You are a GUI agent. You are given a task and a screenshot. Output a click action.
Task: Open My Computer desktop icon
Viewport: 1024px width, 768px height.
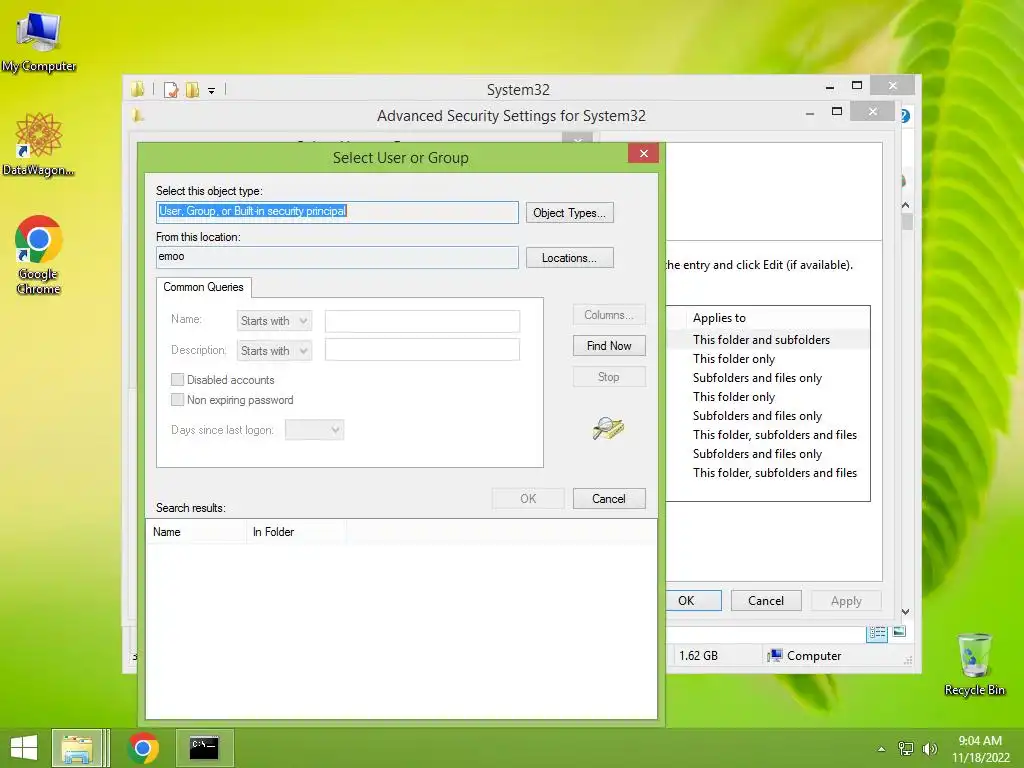pyautogui.click(x=39, y=42)
